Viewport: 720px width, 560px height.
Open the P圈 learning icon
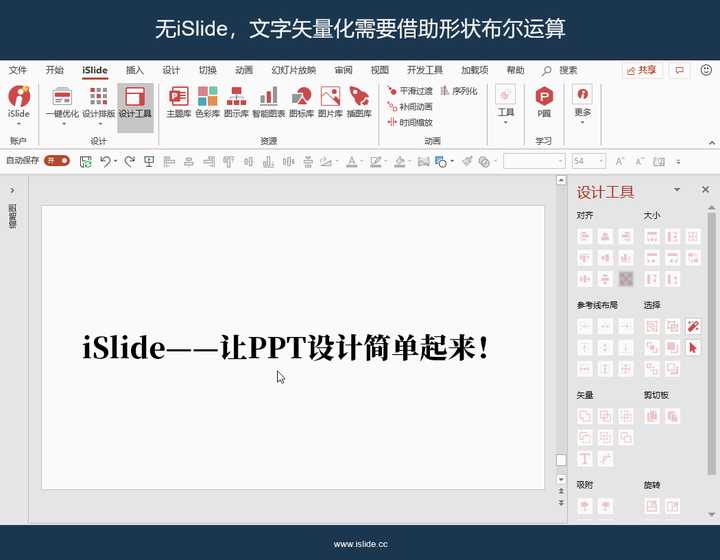[x=544, y=102]
